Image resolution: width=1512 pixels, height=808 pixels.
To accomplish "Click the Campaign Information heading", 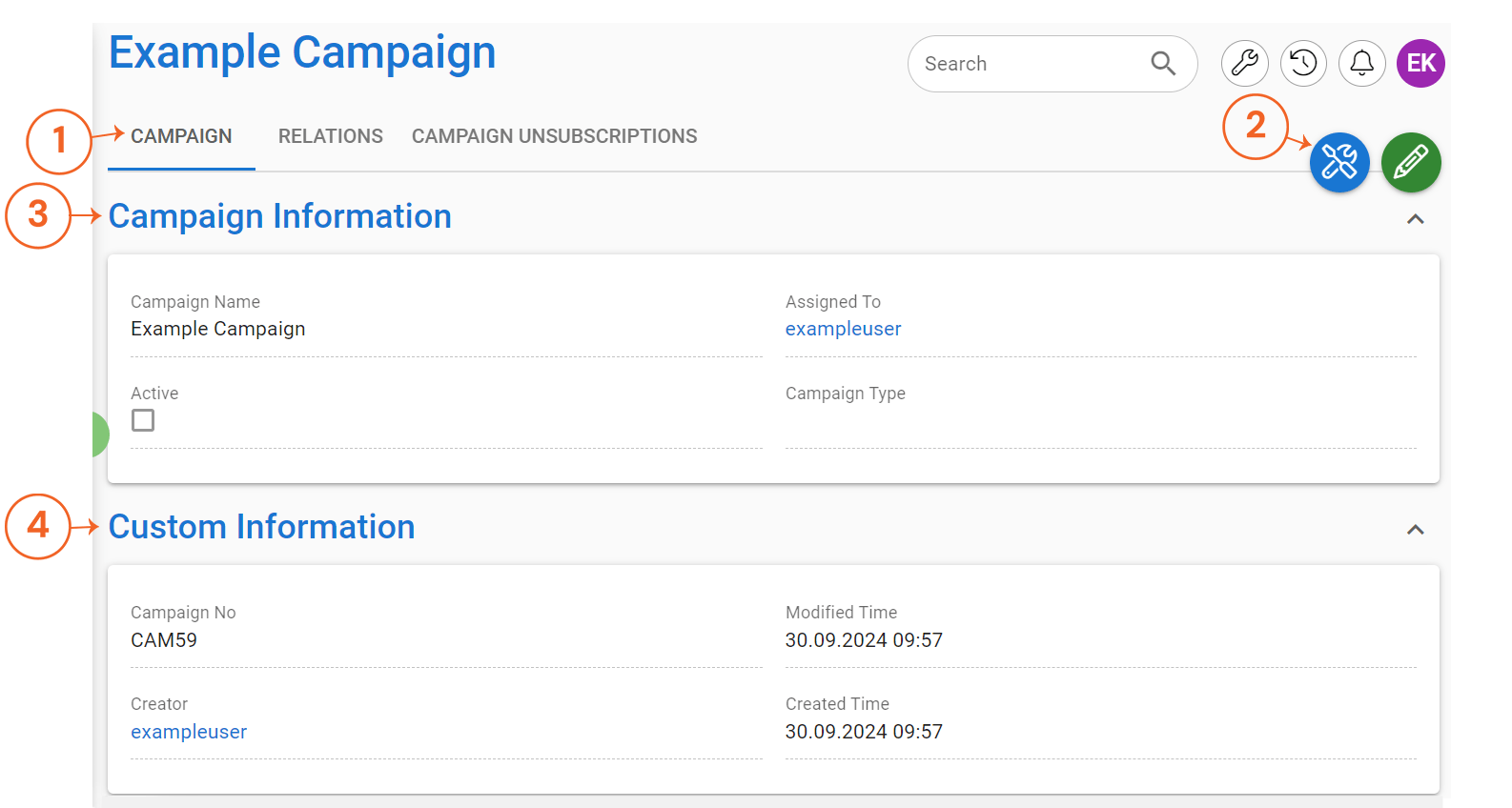I will [x=279, y=216].
